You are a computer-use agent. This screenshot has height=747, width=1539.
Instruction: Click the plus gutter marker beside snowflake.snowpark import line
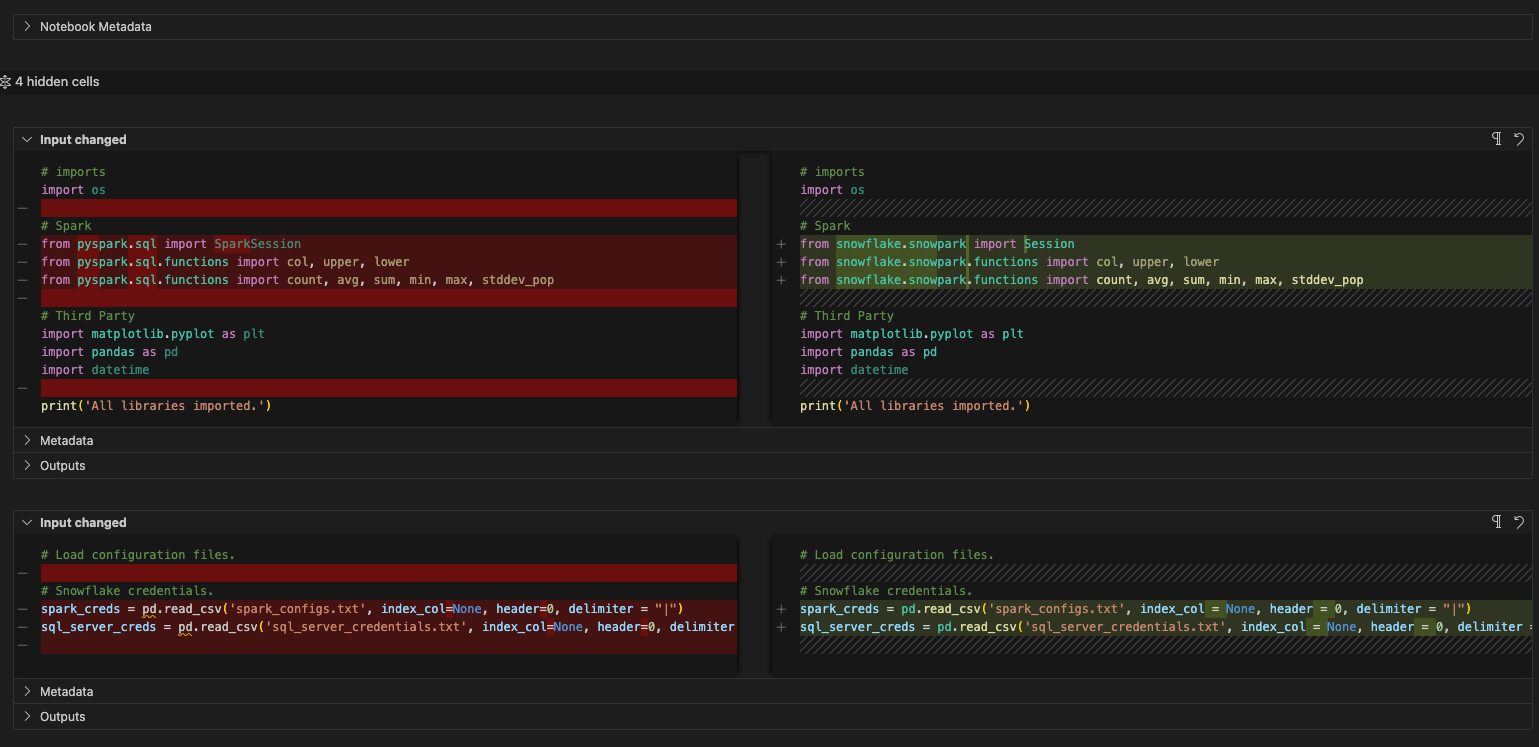[x=781, y=243]
